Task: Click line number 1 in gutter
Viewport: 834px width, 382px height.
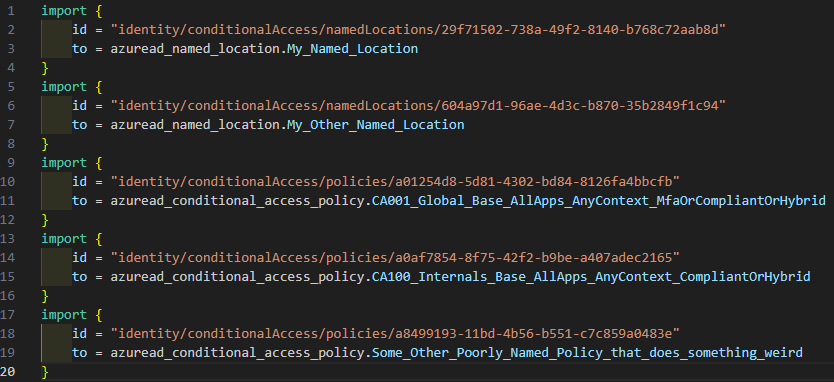Action: tap(11, 10)
